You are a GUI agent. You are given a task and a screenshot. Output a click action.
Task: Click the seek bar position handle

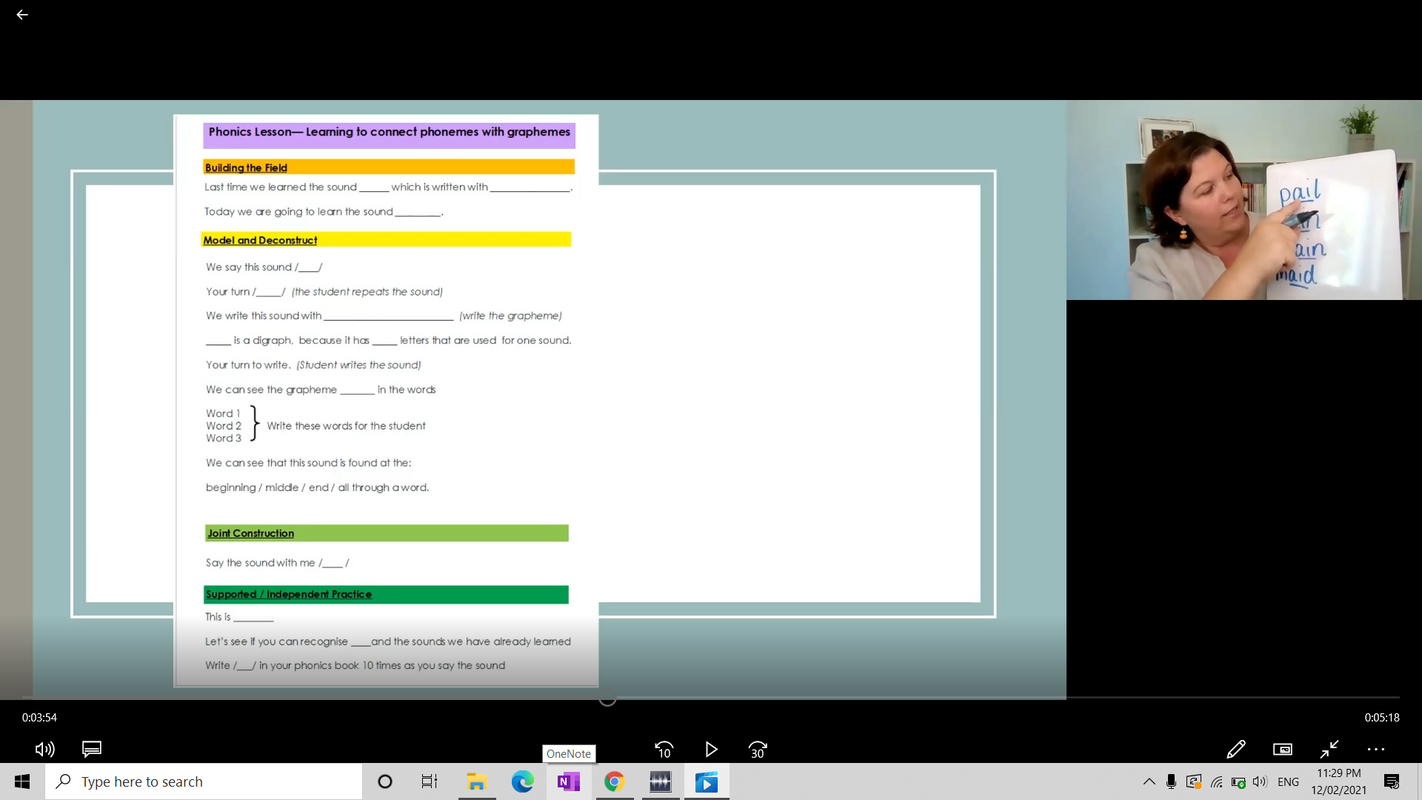(x=607, y=698)
